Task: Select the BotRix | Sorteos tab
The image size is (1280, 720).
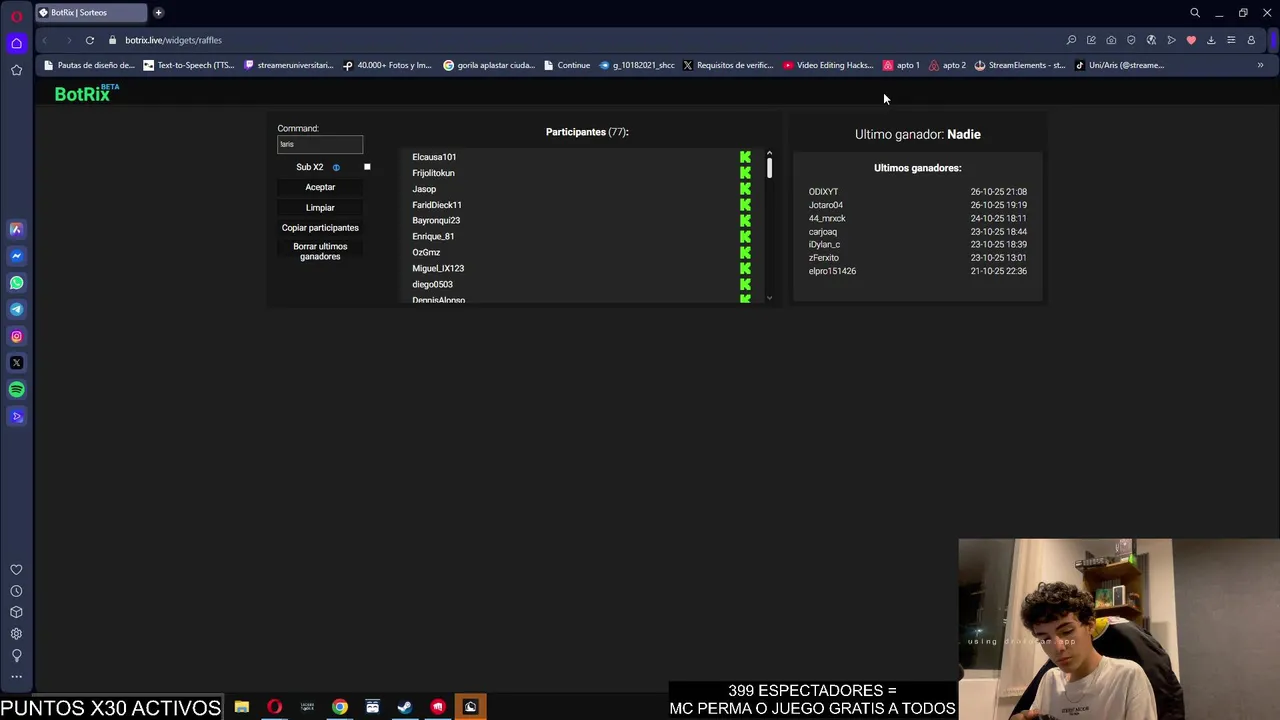Action: click(x=90, y=13)
